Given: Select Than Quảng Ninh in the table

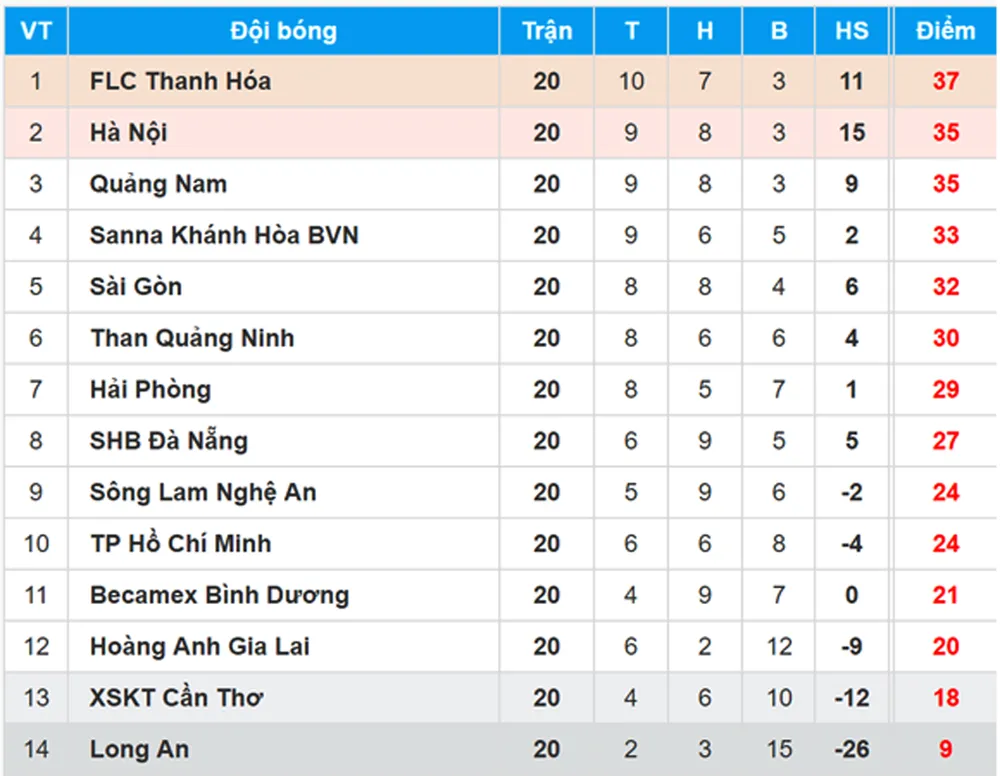Looking at the screenshot, I should [x=192, y=338].
